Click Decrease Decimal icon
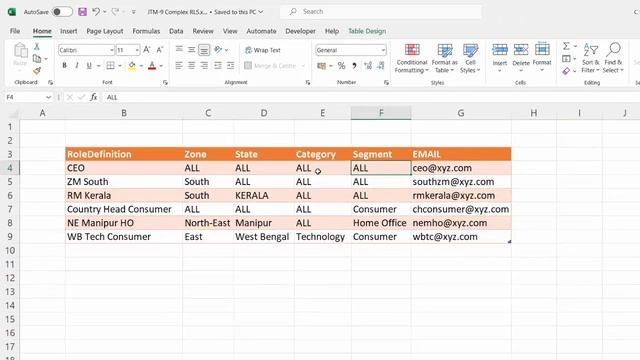Screen dimensions: 640x360 click(380, 65)
